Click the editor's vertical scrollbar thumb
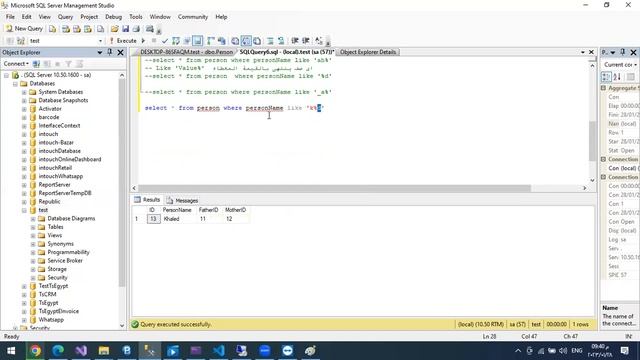This screenshot has height=360, width=640. (x=593, y=141)
